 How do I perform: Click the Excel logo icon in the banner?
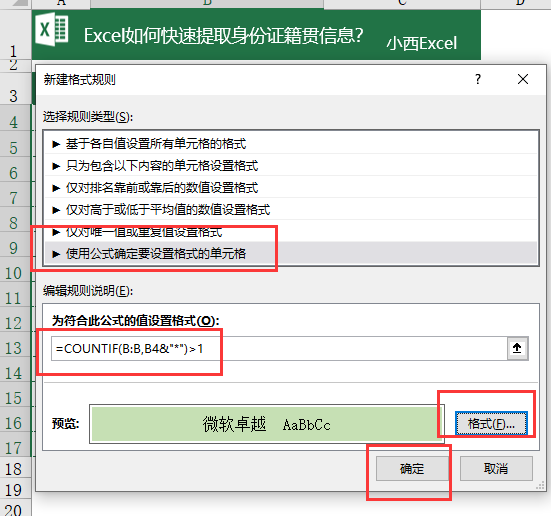pyautogui.click(x=52, y=29)
